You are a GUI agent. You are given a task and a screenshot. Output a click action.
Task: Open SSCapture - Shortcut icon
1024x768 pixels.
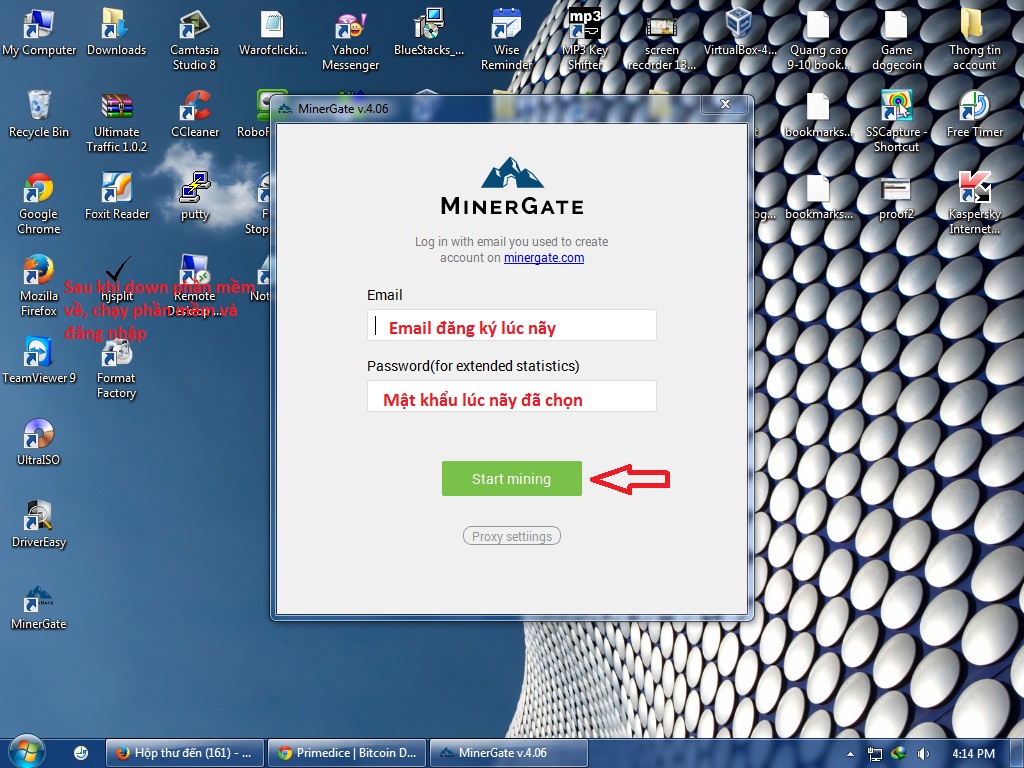pos(896,122)
